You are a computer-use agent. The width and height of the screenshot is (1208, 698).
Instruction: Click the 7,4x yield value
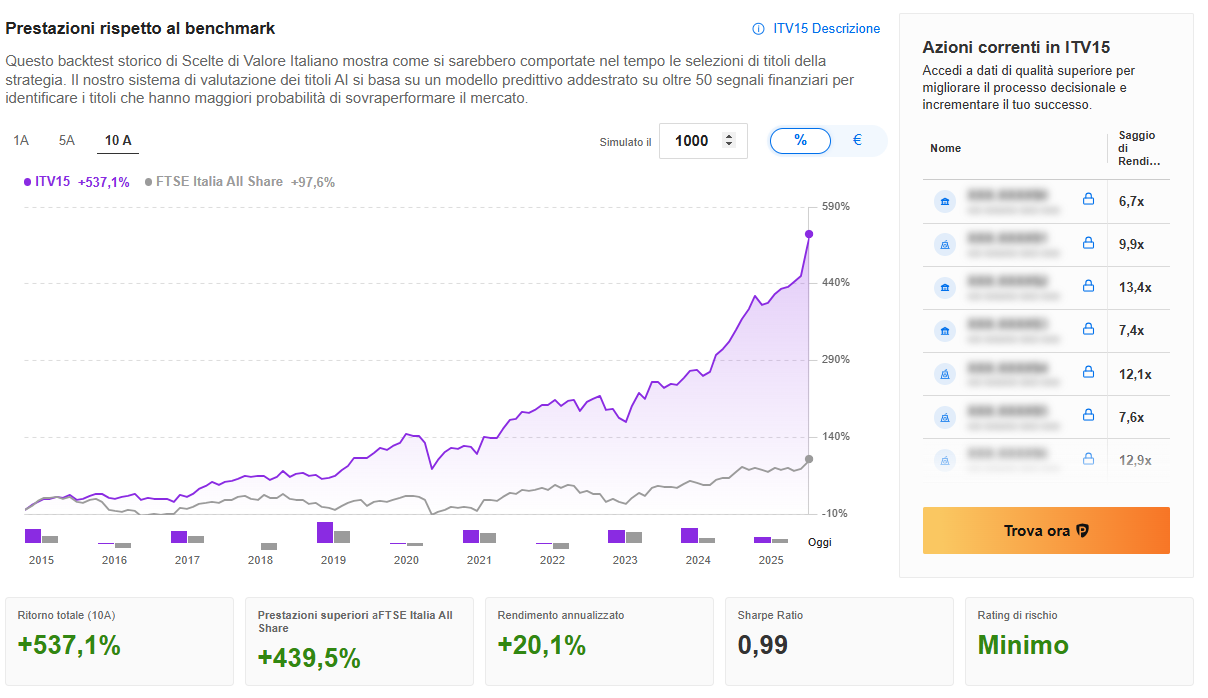click(1131, 330)
